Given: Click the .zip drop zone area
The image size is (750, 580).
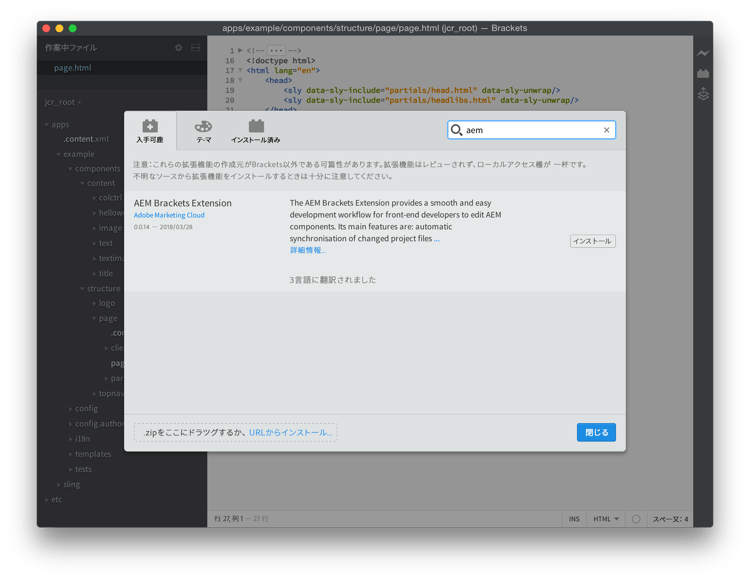Looking at the screenshot, I should 236,432.
